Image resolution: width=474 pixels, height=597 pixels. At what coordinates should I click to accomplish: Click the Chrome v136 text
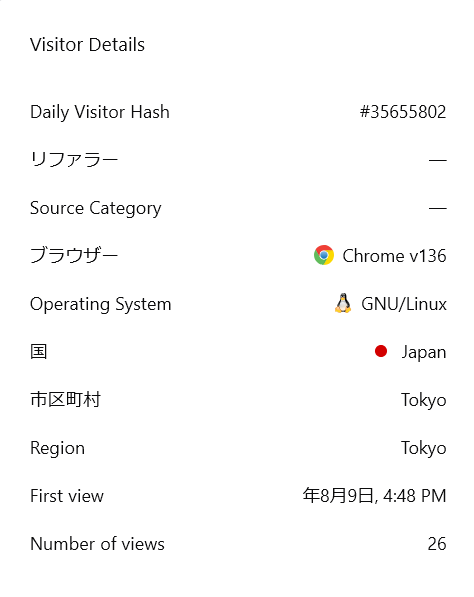(x=394, y=256)
